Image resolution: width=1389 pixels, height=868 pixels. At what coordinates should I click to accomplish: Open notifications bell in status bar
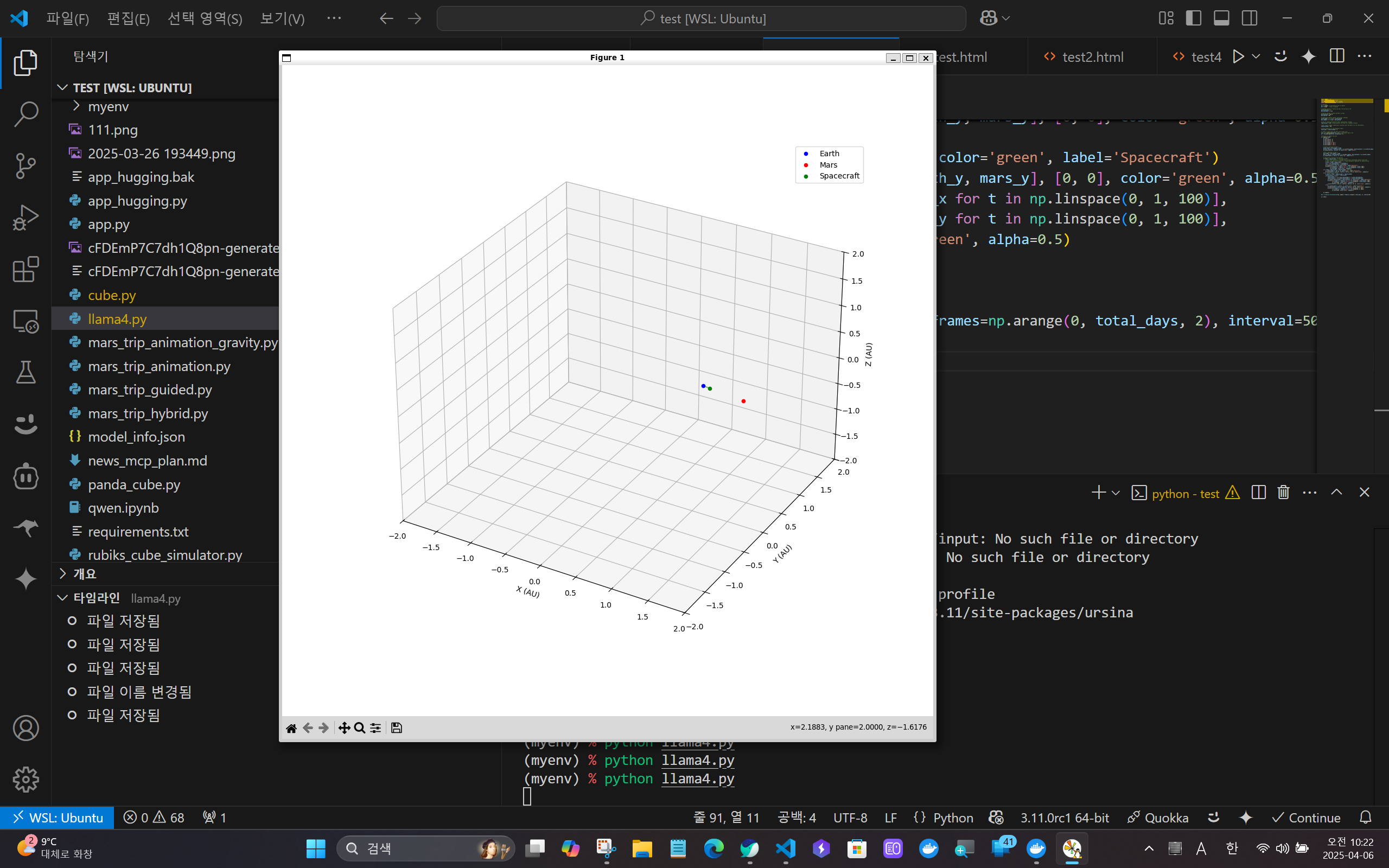click(x=1366, y=818)
